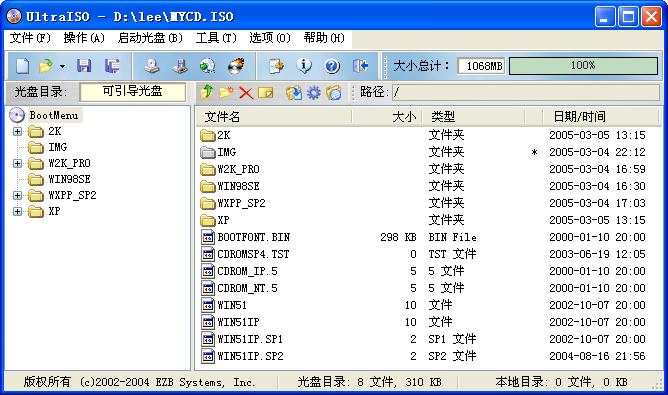Open the 工具(T) menu

point(216,38)
